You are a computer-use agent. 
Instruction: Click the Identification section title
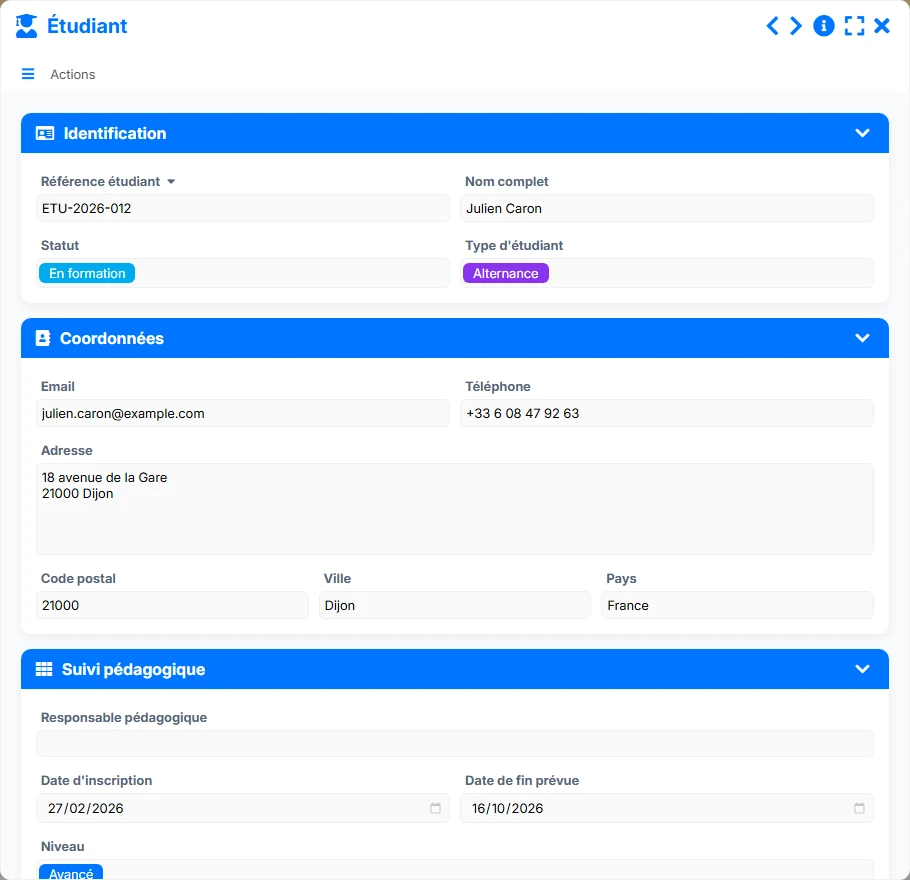point(115,134)
